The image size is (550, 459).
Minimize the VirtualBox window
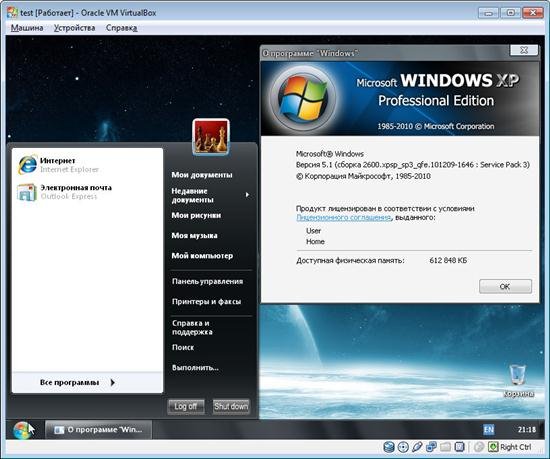point(488,13)
